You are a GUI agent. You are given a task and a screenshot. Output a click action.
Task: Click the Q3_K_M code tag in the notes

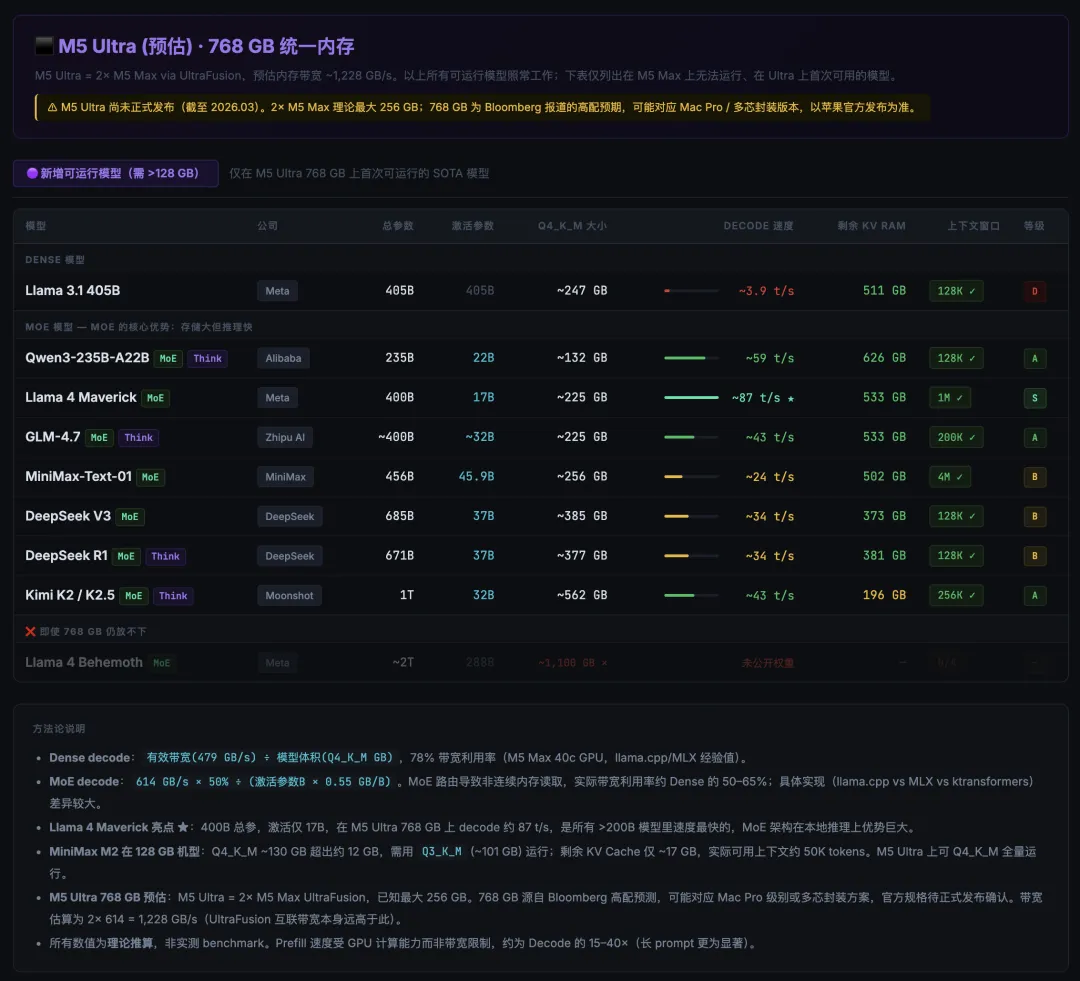click(441, 852)
